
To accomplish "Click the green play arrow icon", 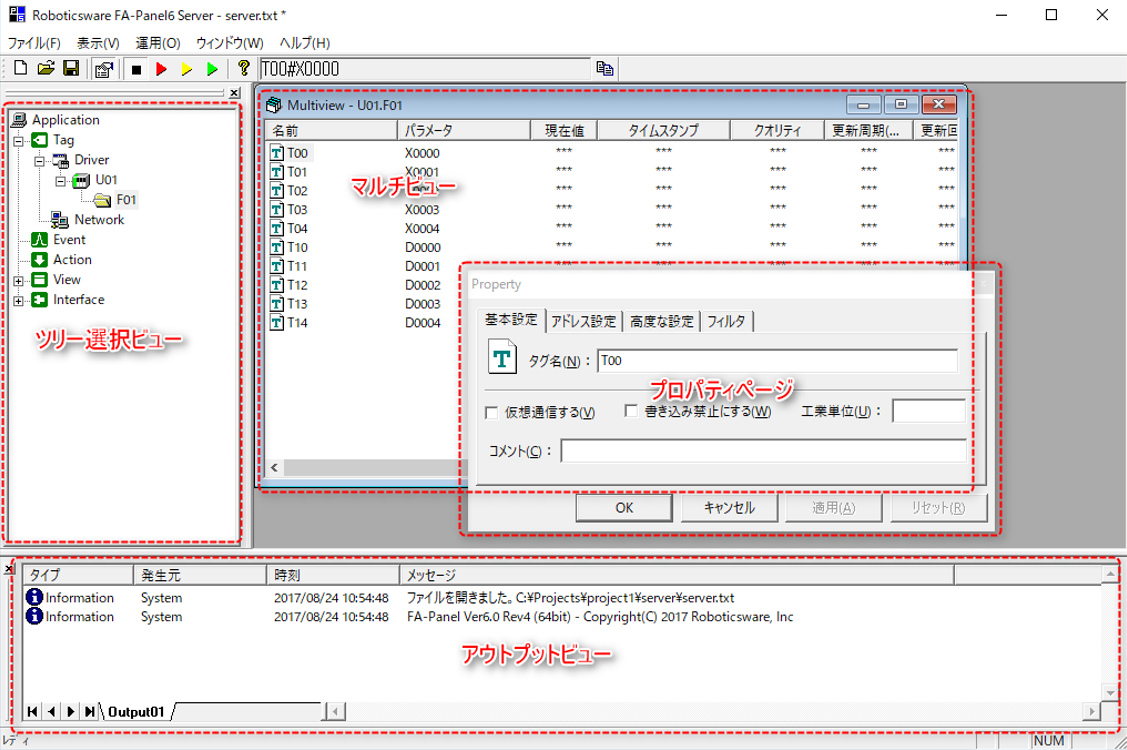I will pyautogui.click(x=211, y=69).
